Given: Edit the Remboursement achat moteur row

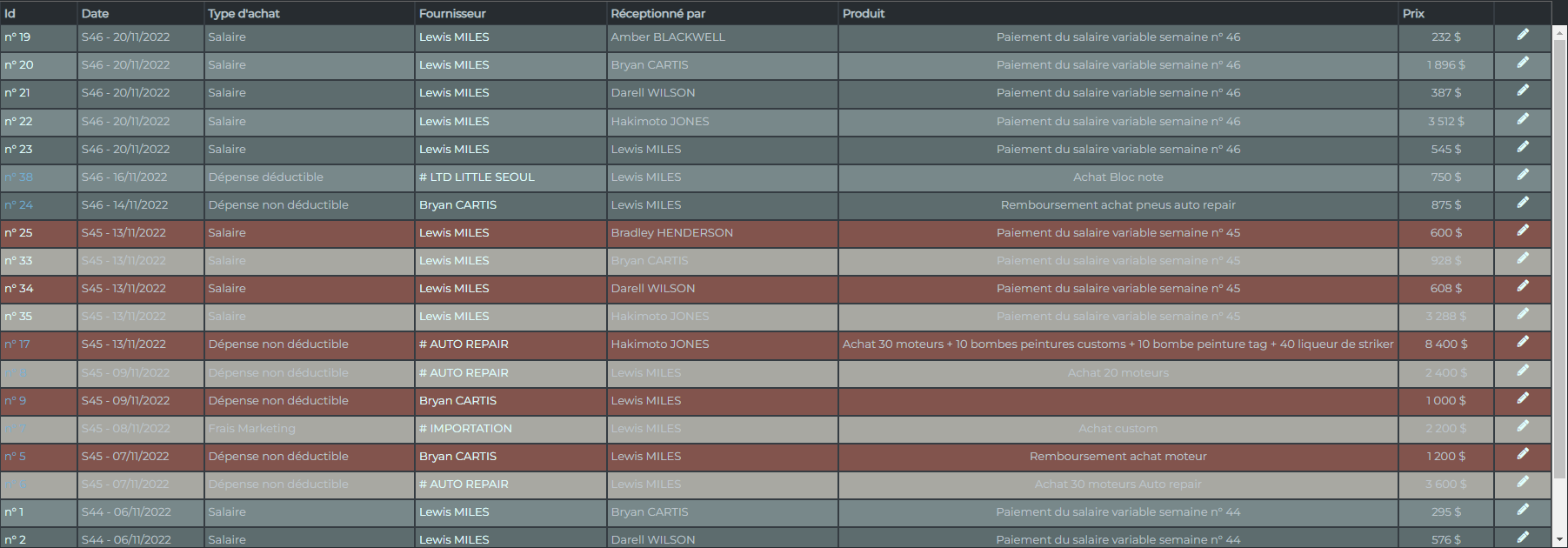Looking at the screenshot, I should tap(1523, 454).
